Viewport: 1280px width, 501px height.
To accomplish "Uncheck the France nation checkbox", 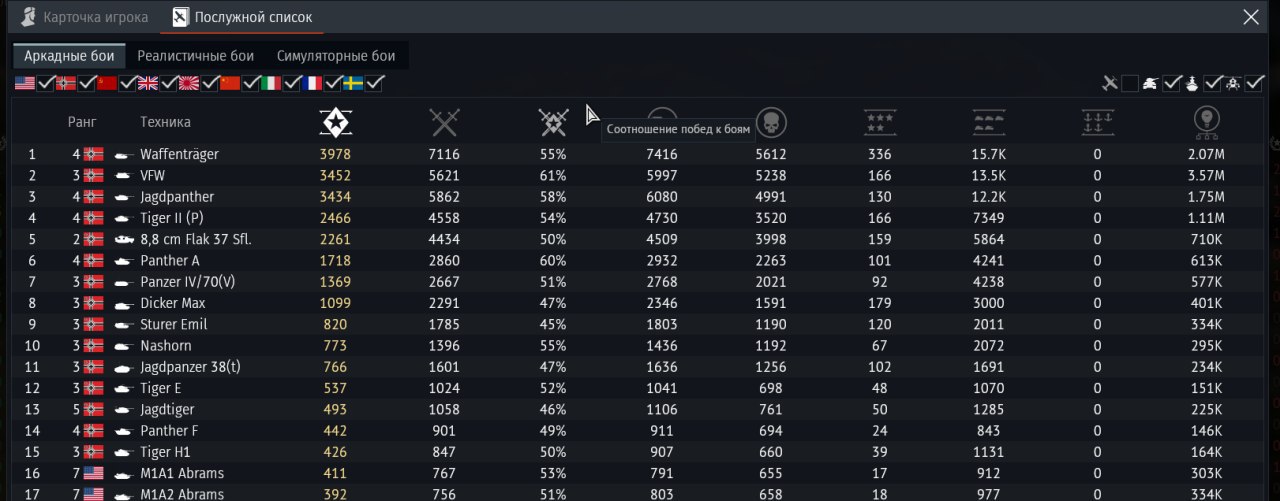I will tap(333, 83).
